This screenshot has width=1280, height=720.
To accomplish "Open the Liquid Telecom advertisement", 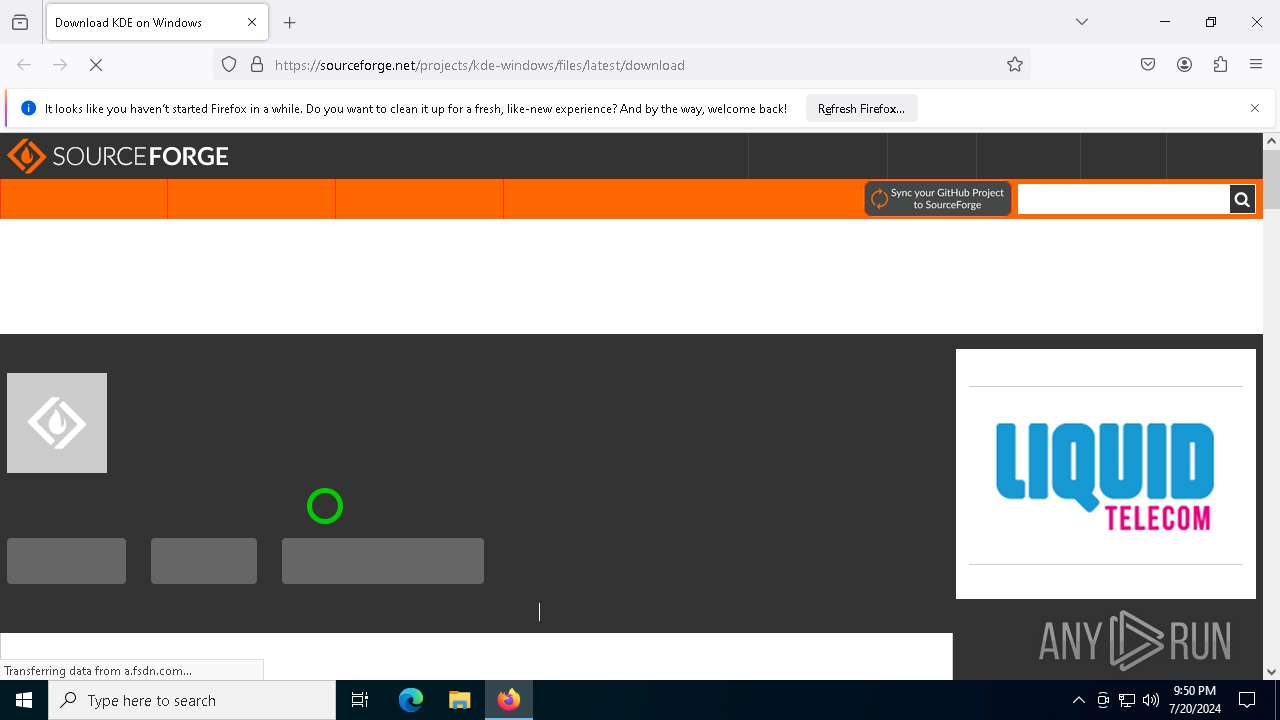I will pos(1105,474).
